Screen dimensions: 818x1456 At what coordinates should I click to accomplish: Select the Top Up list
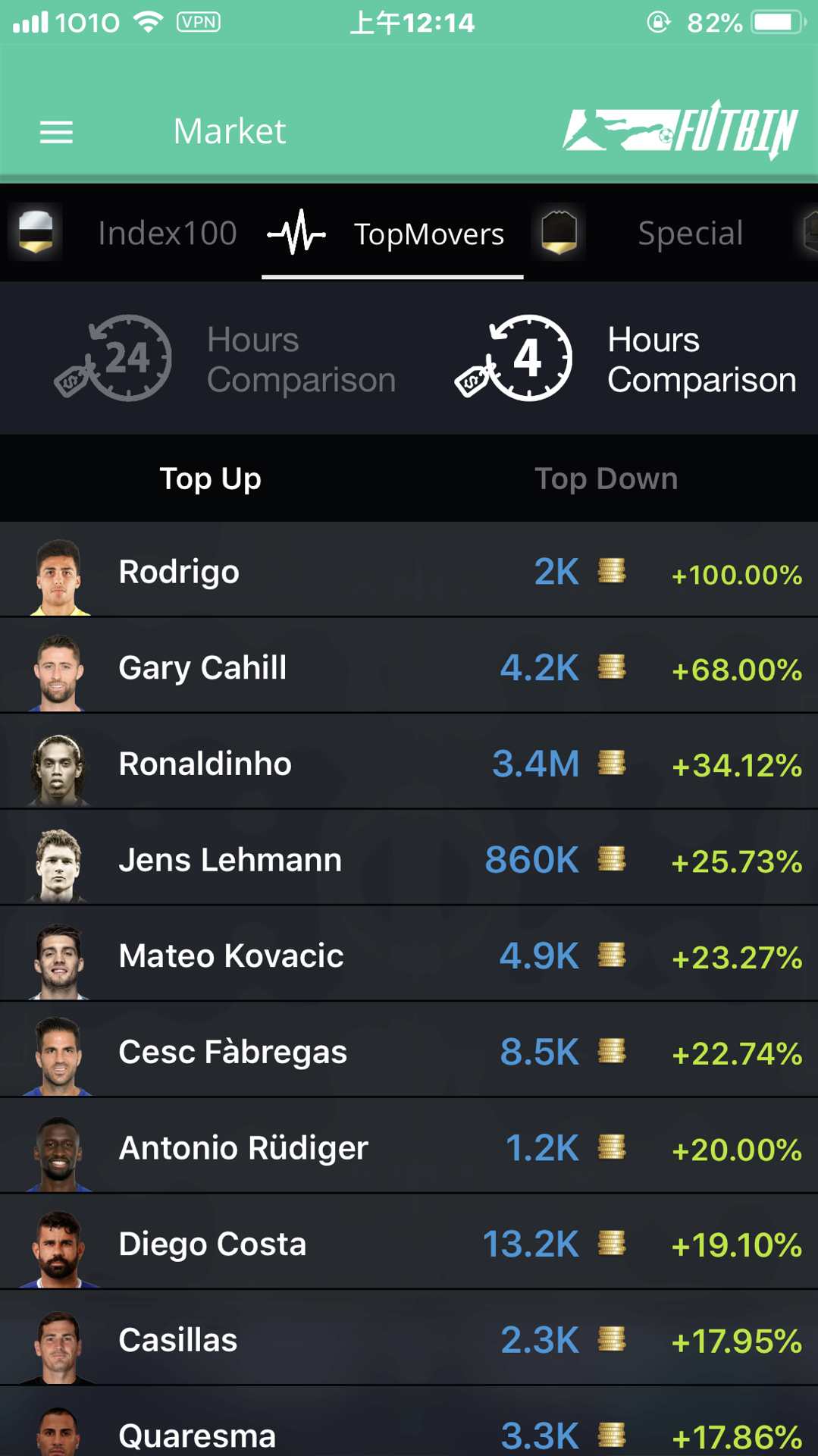tap(210, 479)
